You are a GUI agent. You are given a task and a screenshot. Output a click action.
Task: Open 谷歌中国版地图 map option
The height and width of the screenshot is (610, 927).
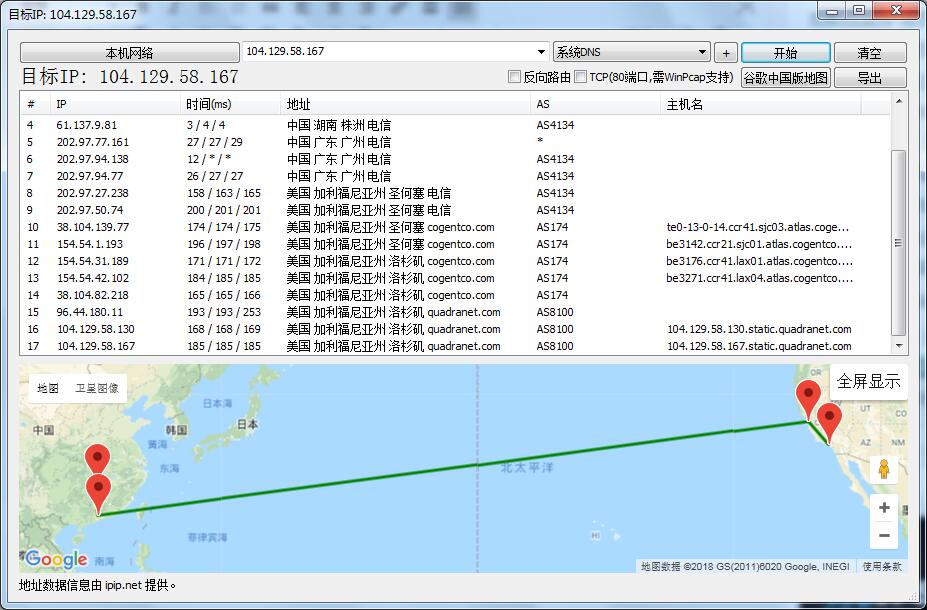coord(785,78)
